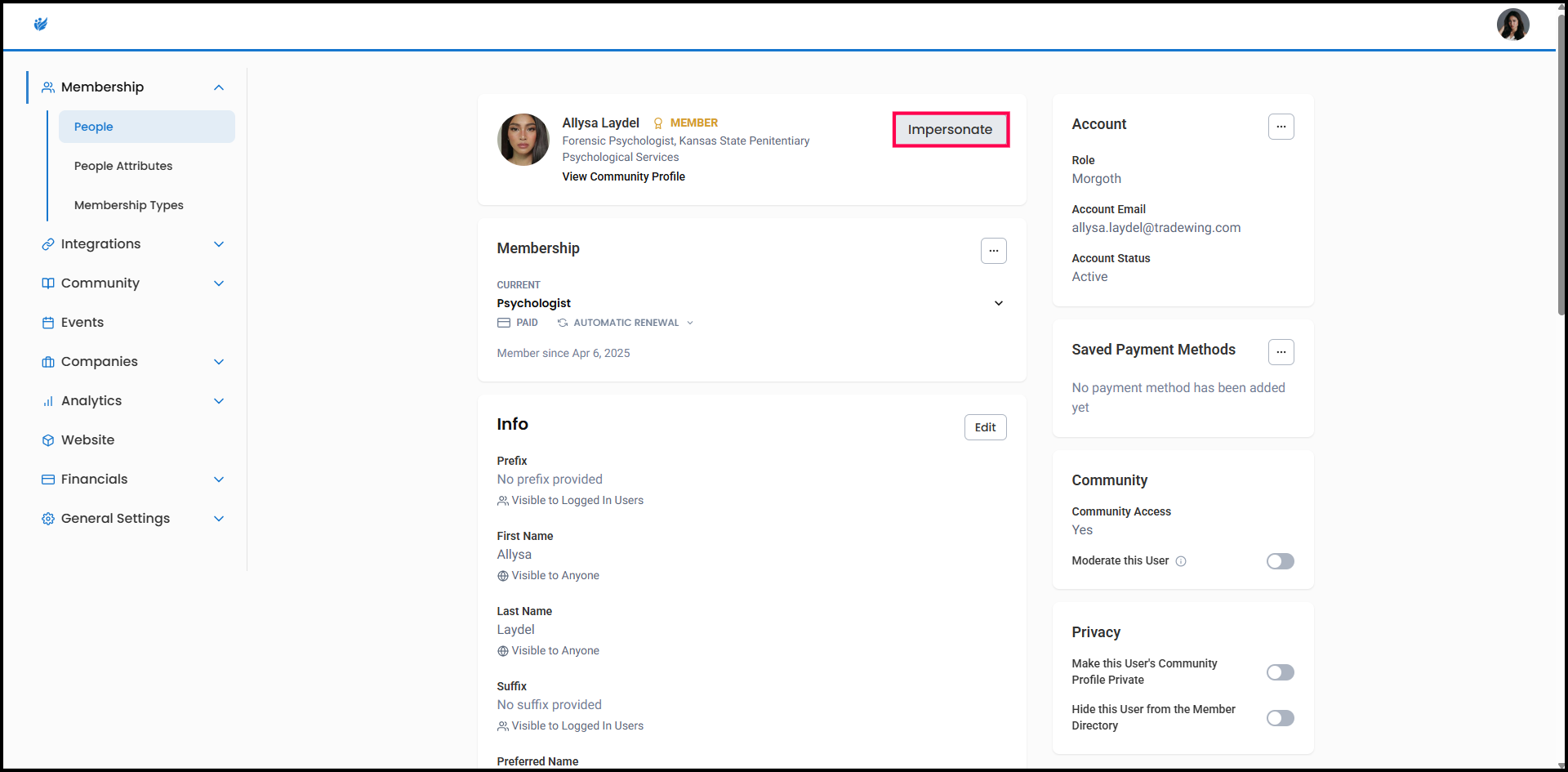Open the Membership card three-dot menu
This screenshot has width=1568, height=772.
tap(993, 251)
